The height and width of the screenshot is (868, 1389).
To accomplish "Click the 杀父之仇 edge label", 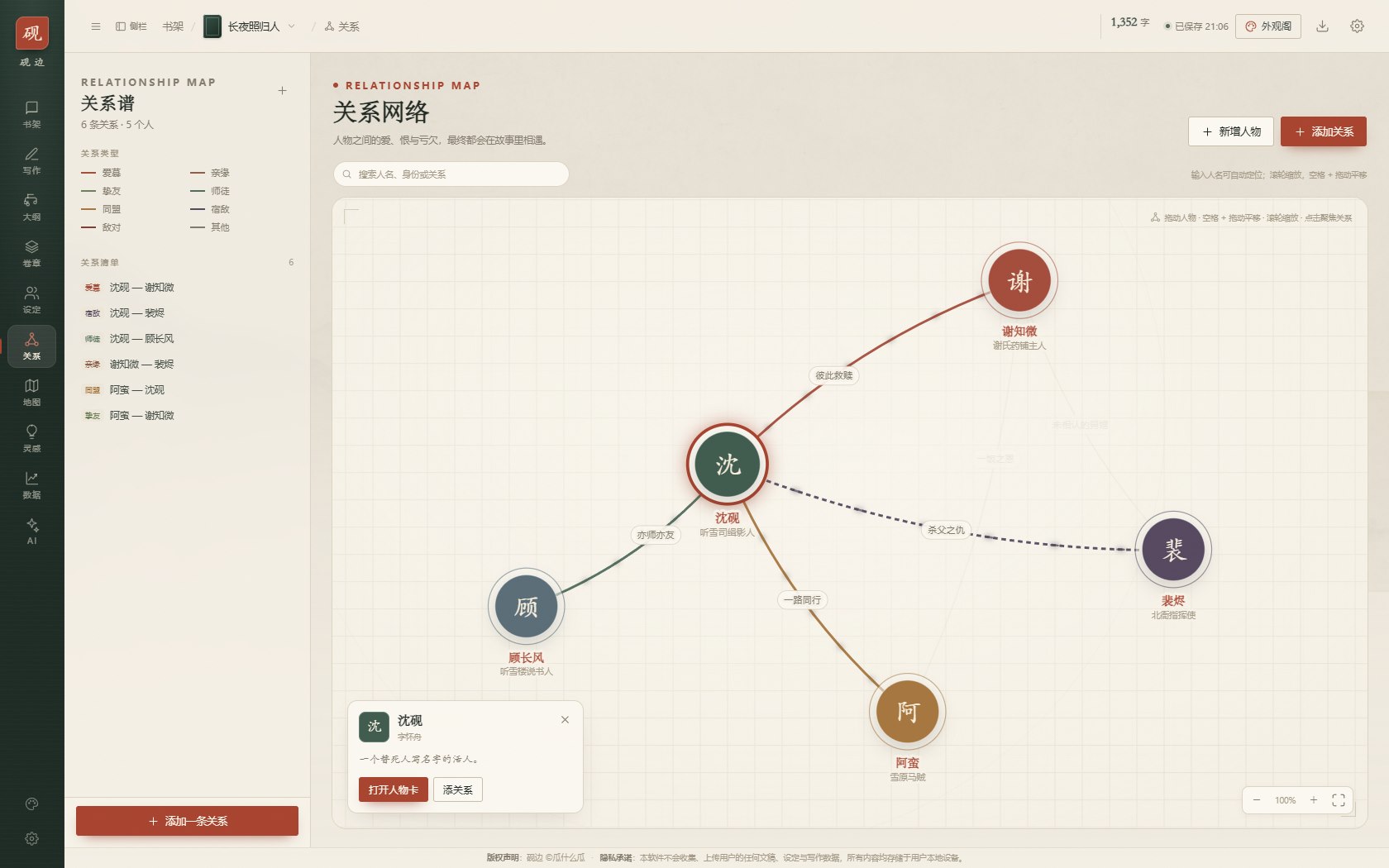I will point(946,530).
